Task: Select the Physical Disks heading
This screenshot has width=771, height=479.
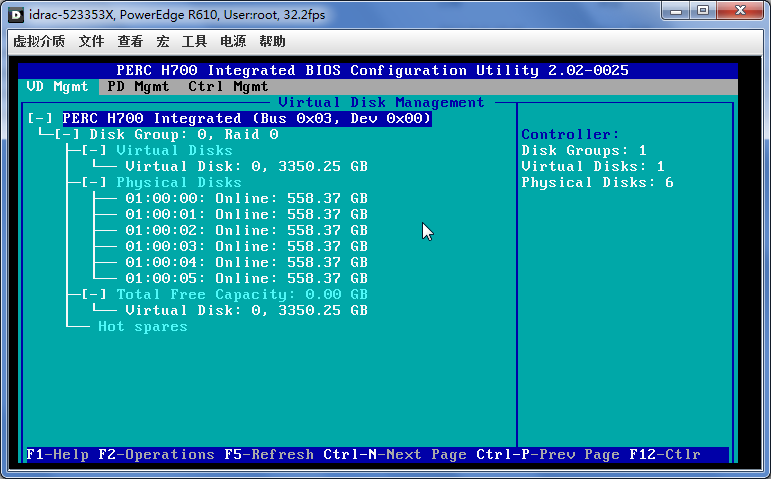Action: 179,182
